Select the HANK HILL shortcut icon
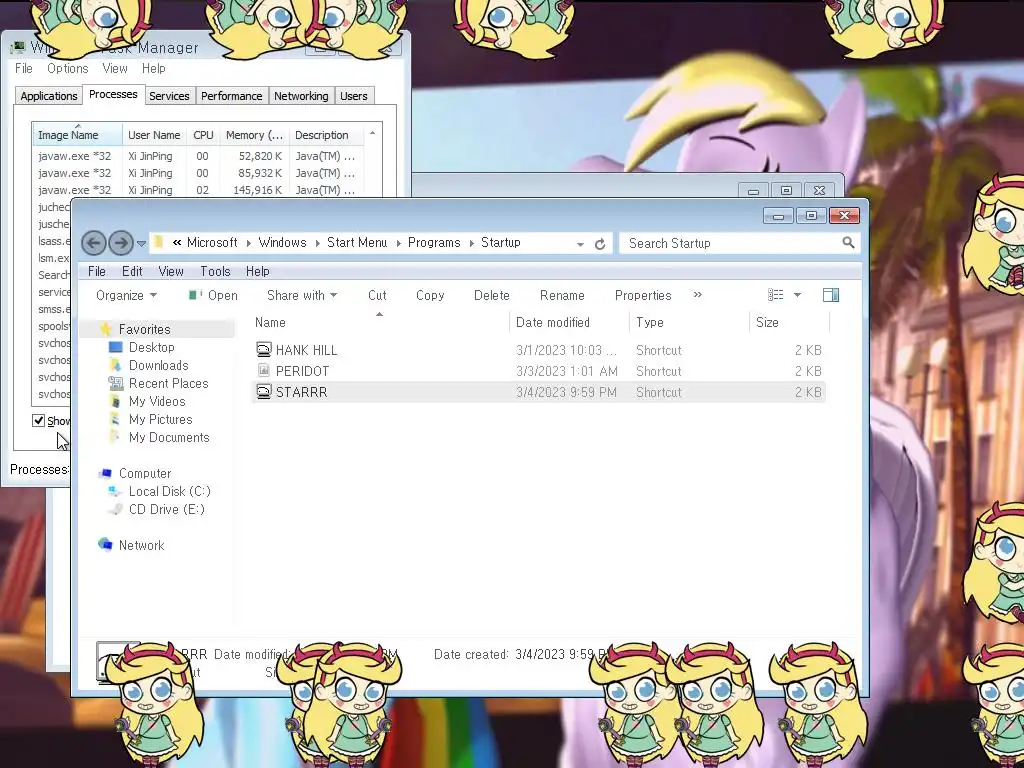Screen dimensions: 1024x768 263,349
